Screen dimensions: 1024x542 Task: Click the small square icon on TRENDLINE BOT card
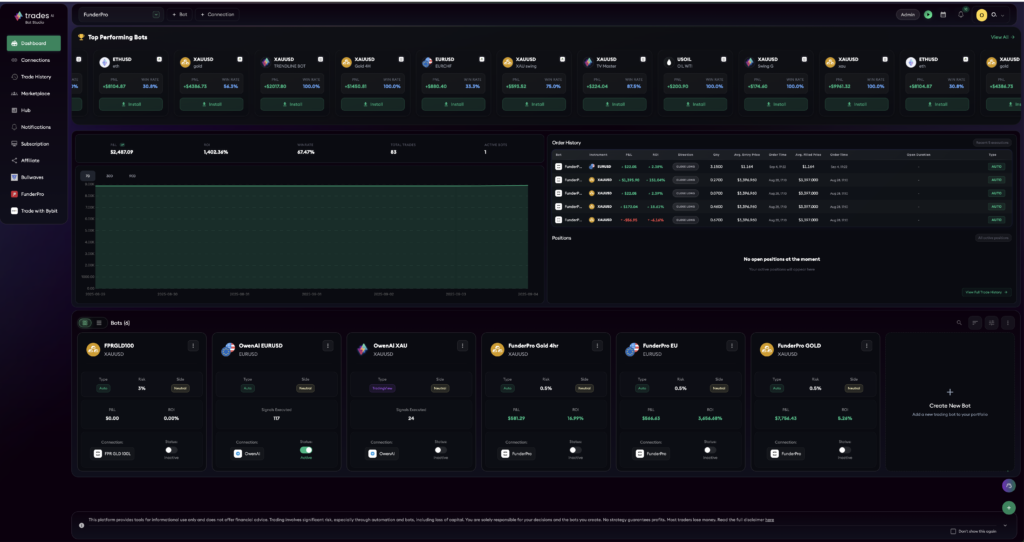(x=321, y=59)
